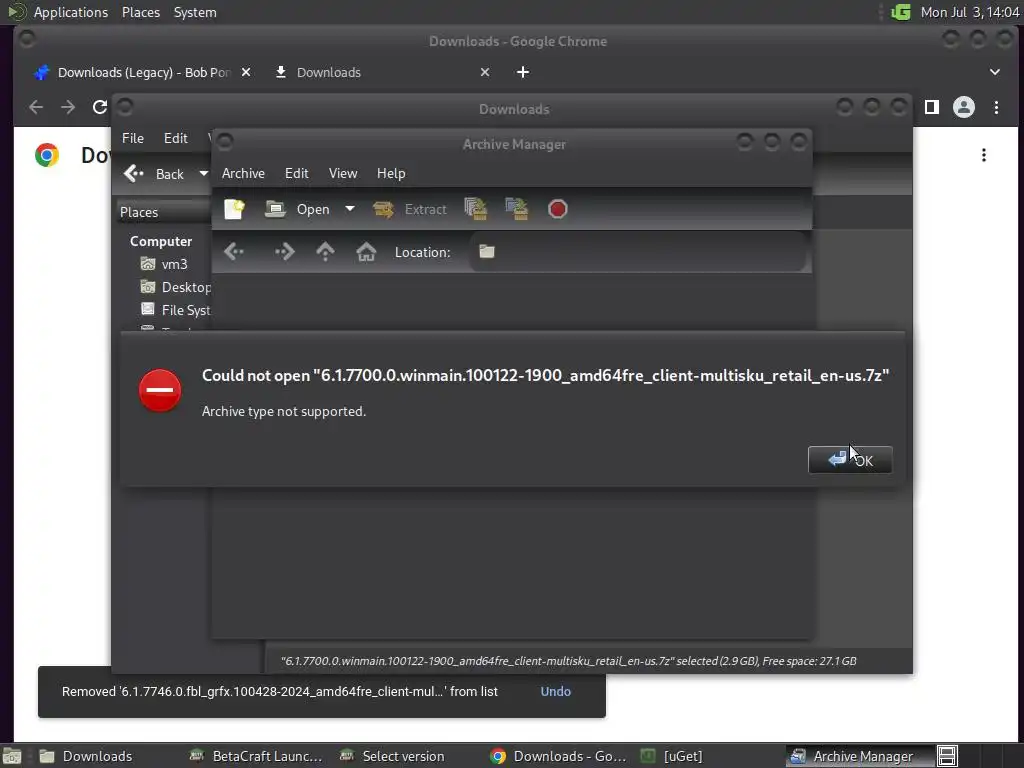Expand the Back history dropdown arrow
Viewport: 1024px width, 768px height.
coord(203,174)
